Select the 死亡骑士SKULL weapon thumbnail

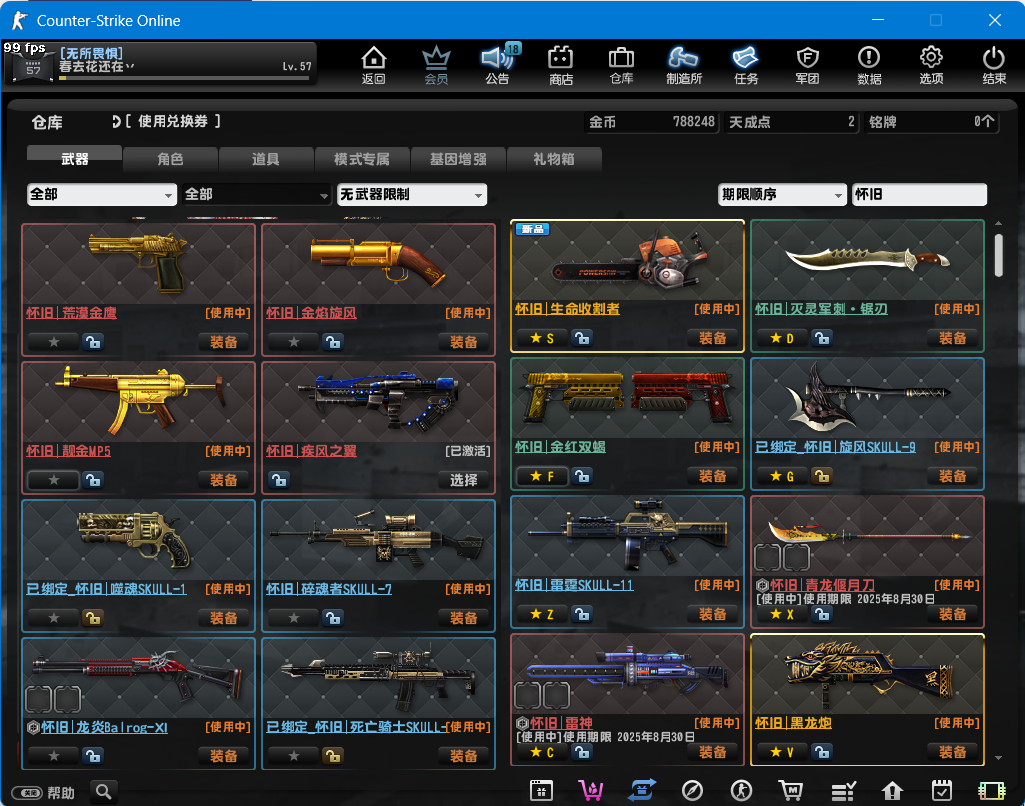[x=378, y=677]
